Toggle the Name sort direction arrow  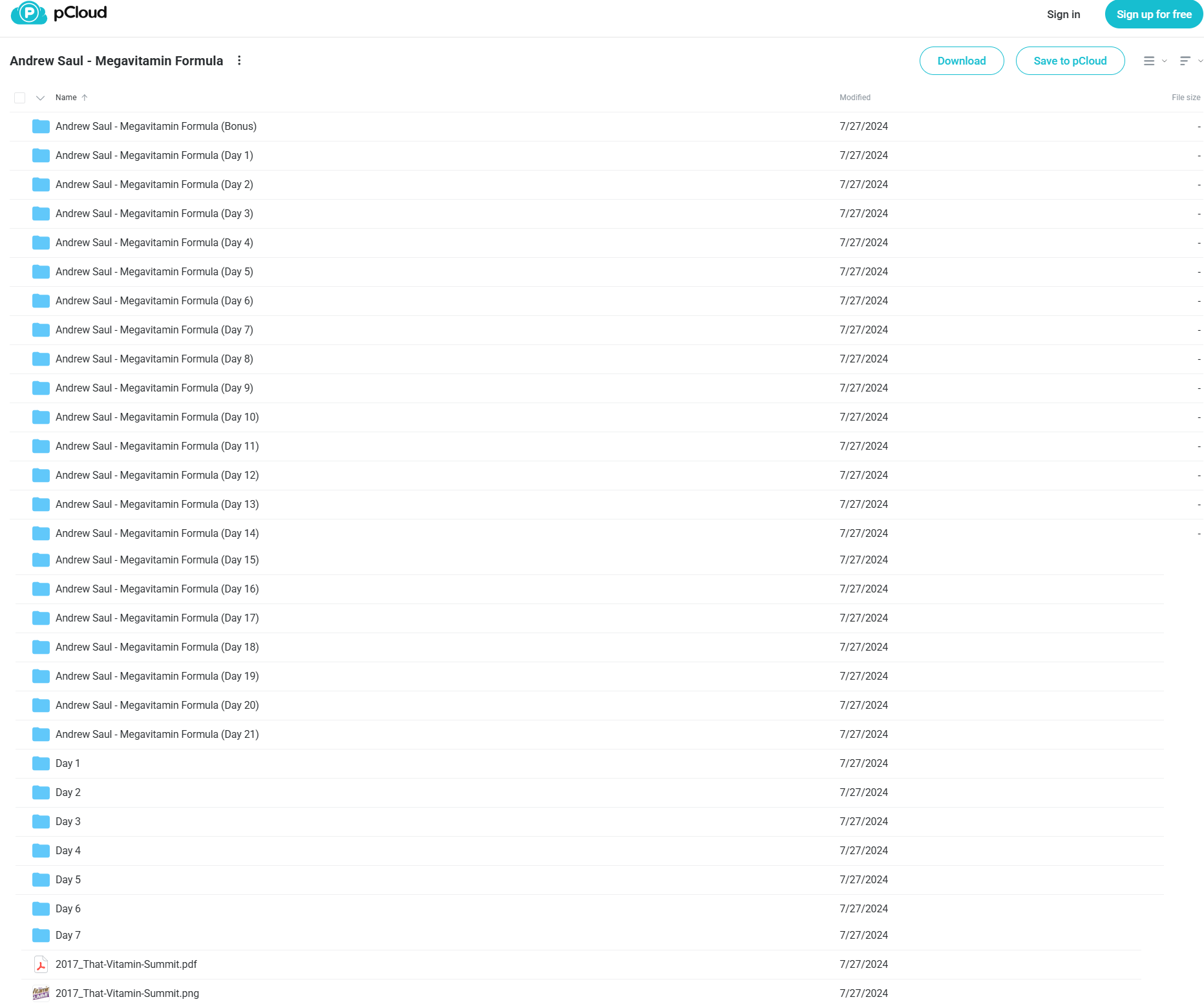pos(85,98)
